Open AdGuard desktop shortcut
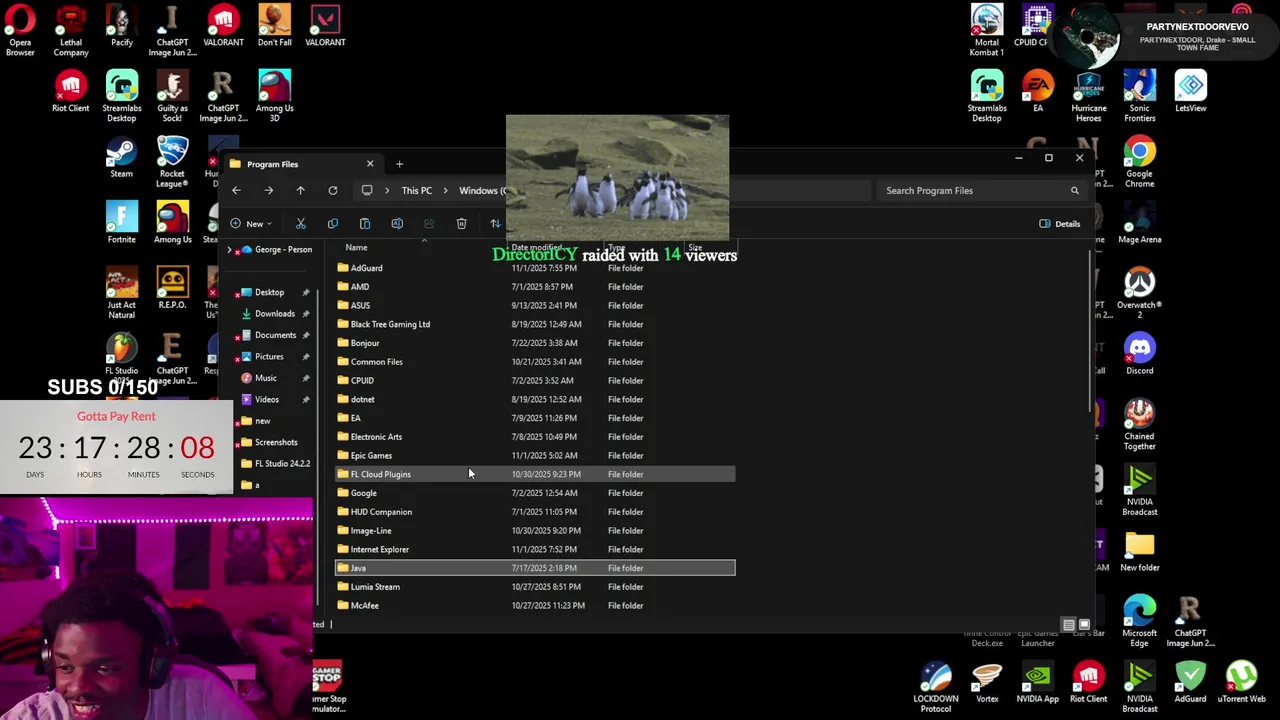 click(x=1190, y=682)
